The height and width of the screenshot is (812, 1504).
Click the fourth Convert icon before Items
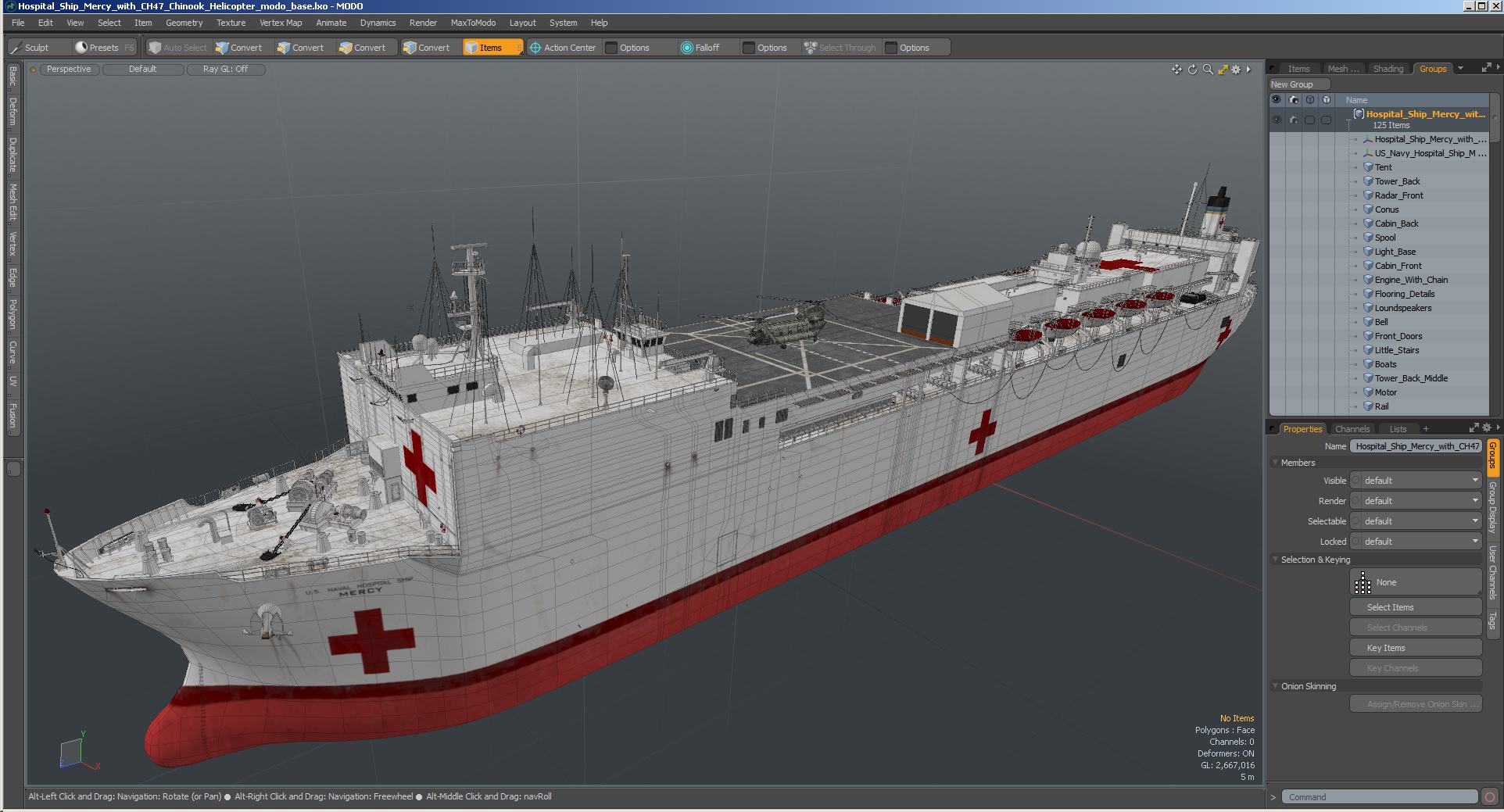pos(410,48)
